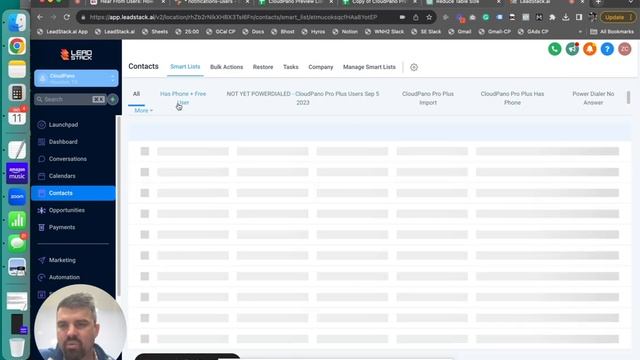Viewport: 640px width, 360px height.
Task: Switch to the Bulk Actions tab
Action: point(227,67)
